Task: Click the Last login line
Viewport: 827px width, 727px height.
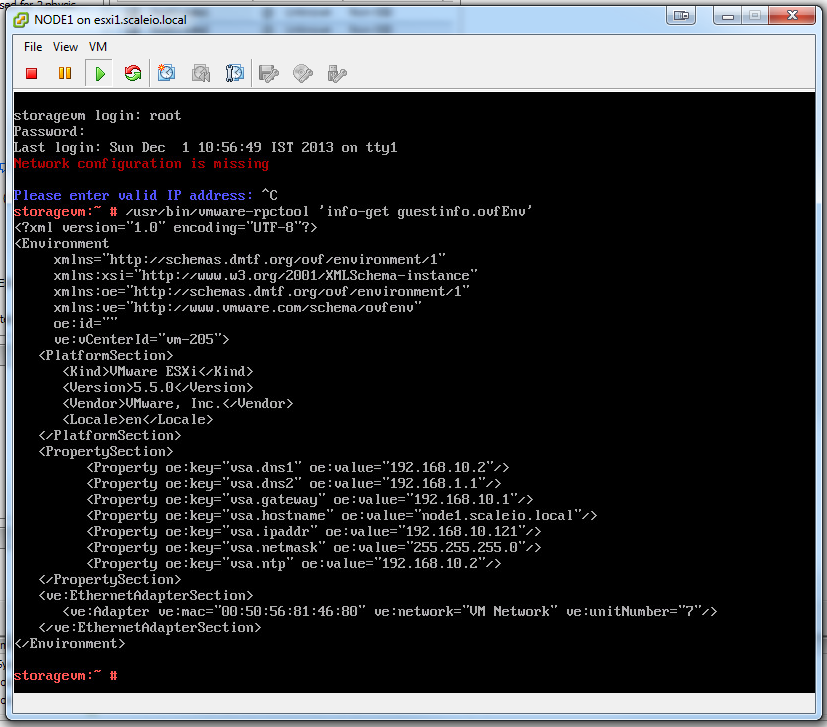Action: pyautogui.click(x=206, y=148)
